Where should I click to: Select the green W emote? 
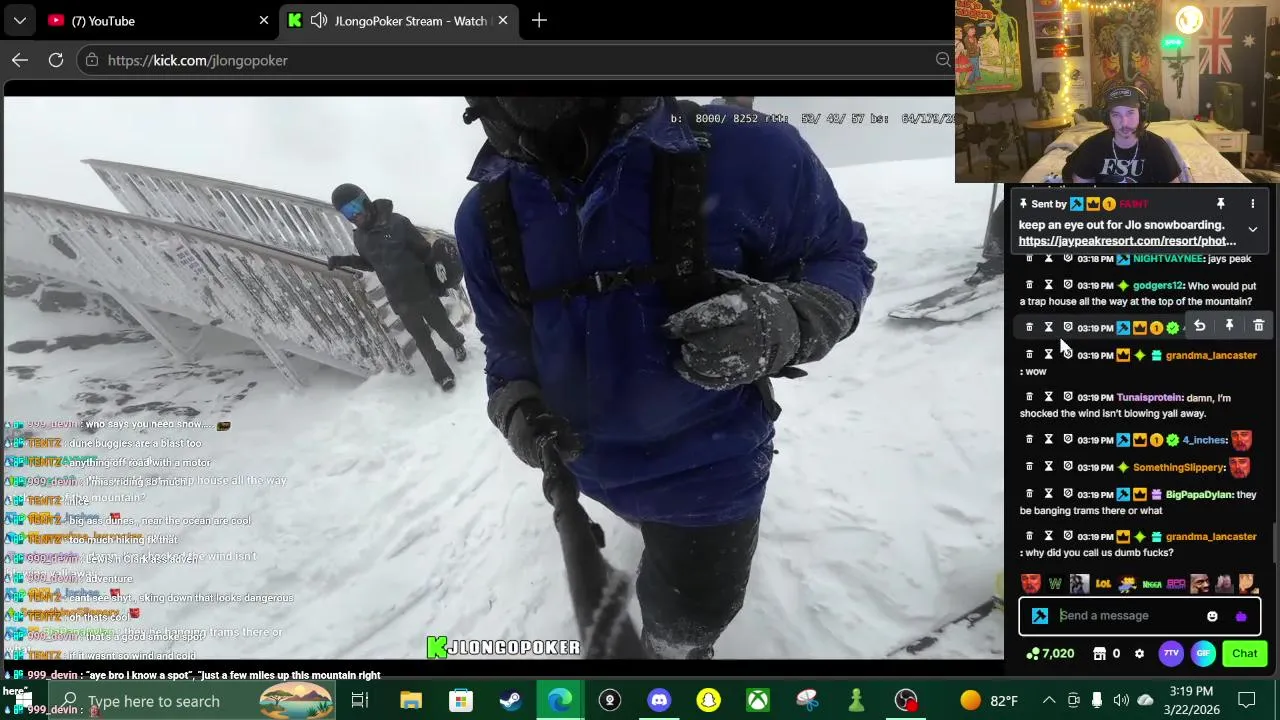[x=1055, y=583]
